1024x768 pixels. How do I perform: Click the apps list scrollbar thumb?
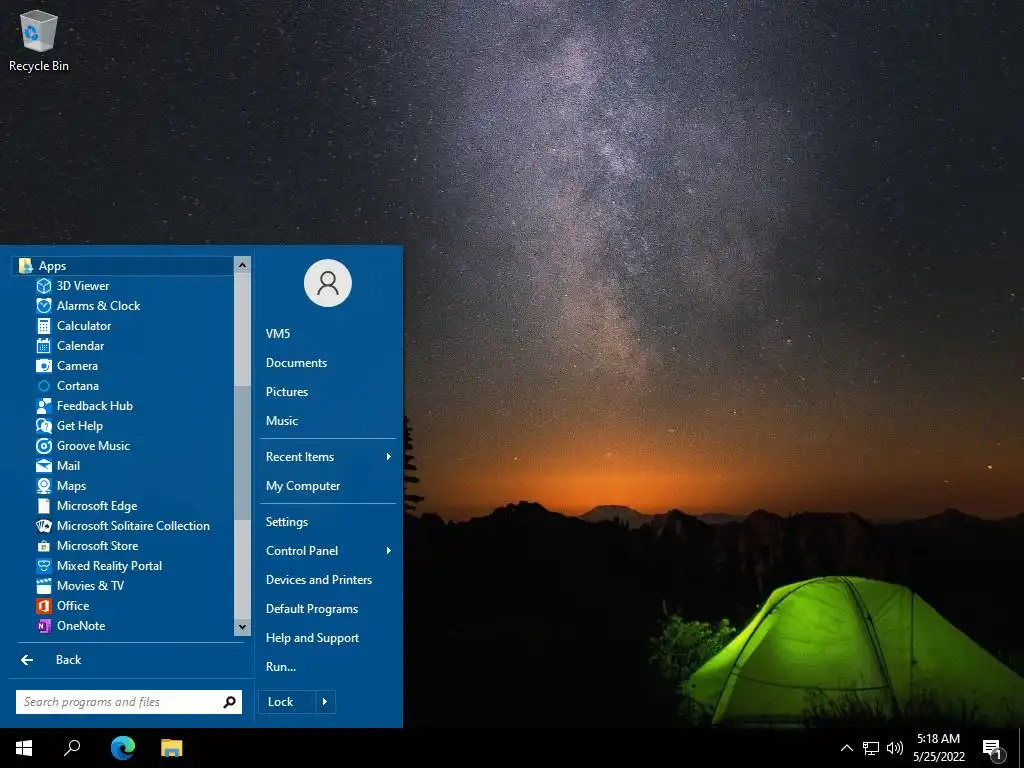click(242, 453)
